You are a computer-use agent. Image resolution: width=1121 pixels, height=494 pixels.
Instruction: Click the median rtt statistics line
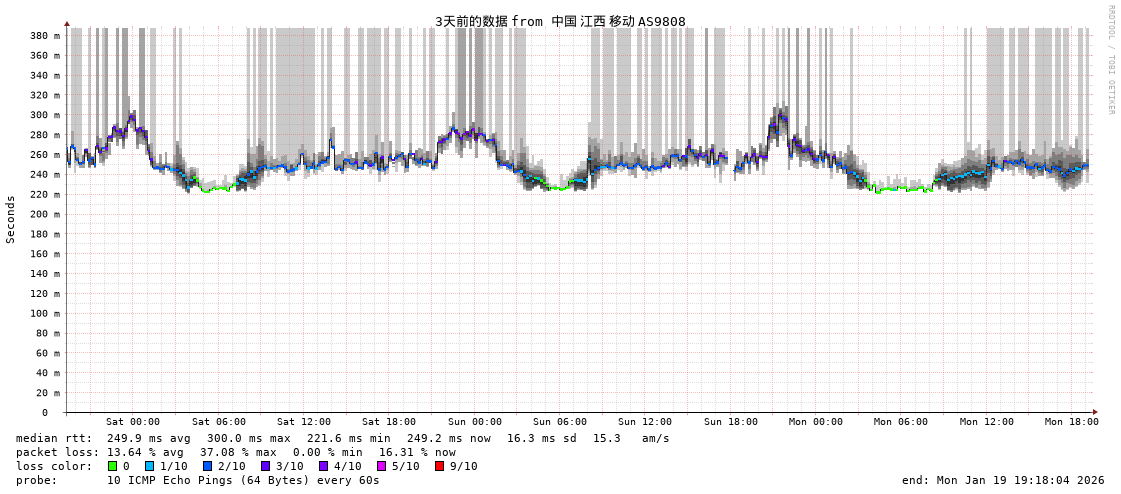tap(343, 438)
